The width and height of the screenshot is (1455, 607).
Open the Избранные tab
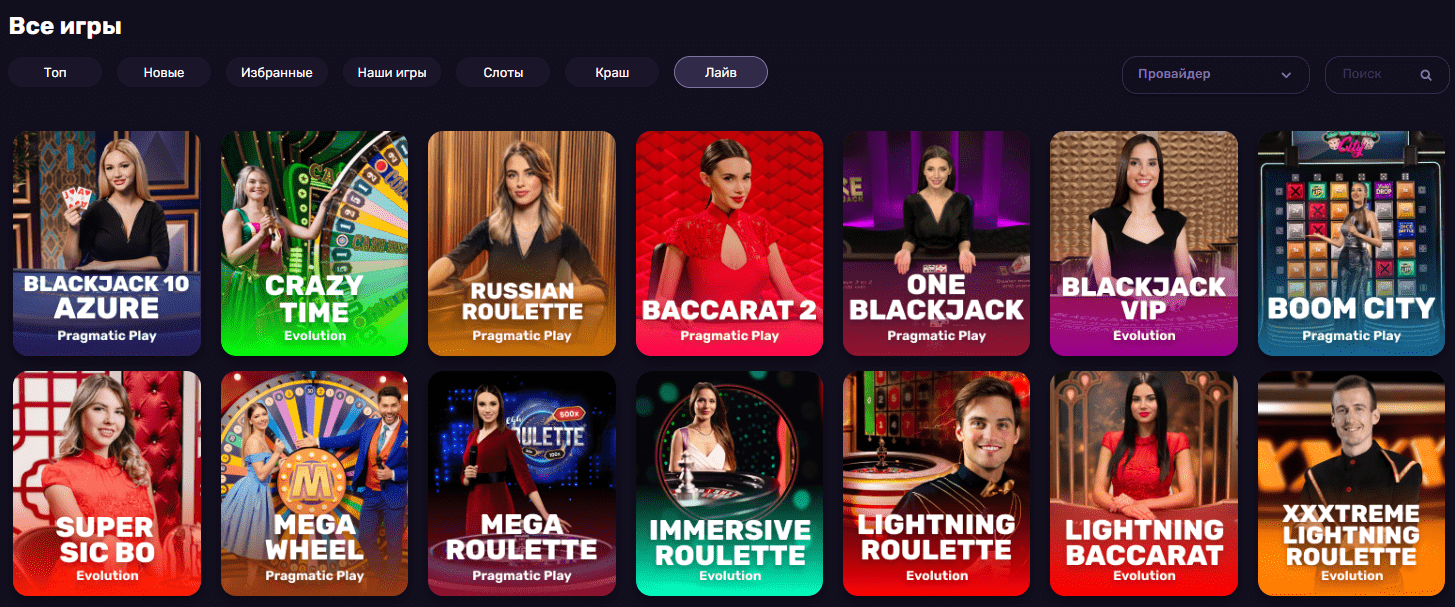pyautogui.click(x=277, y=72)
